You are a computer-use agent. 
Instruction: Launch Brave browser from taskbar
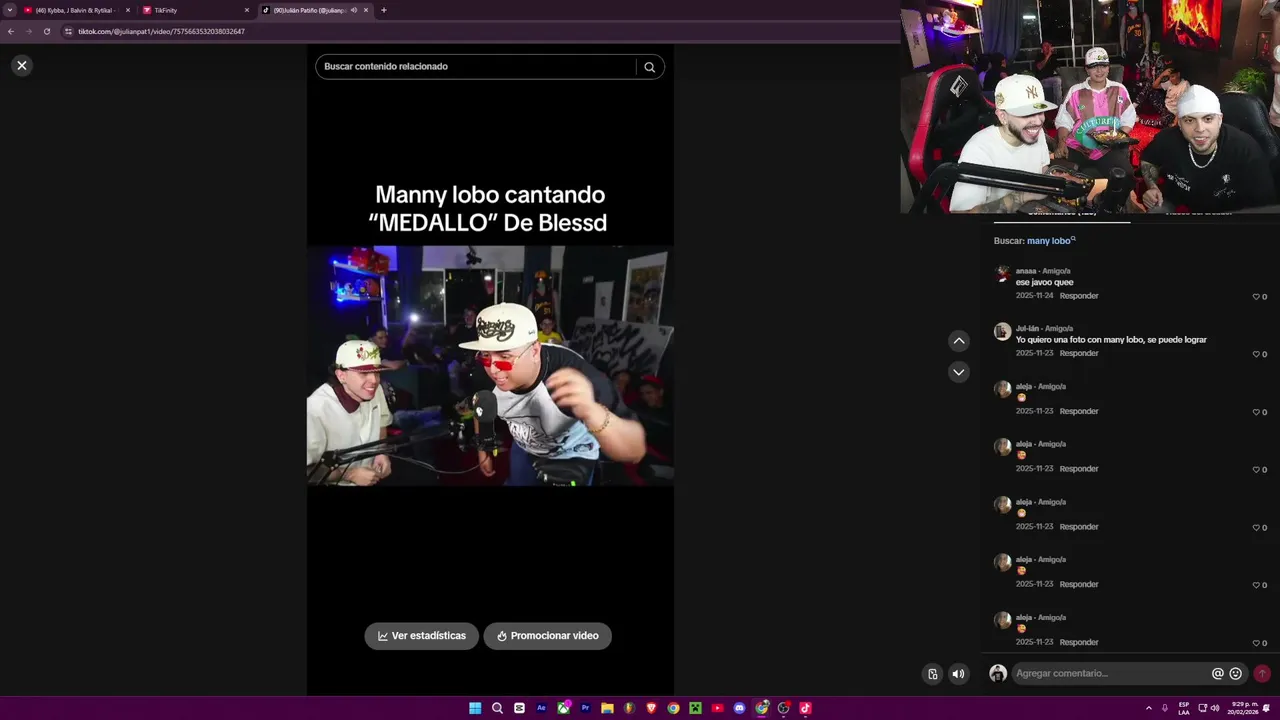[651, 708]
